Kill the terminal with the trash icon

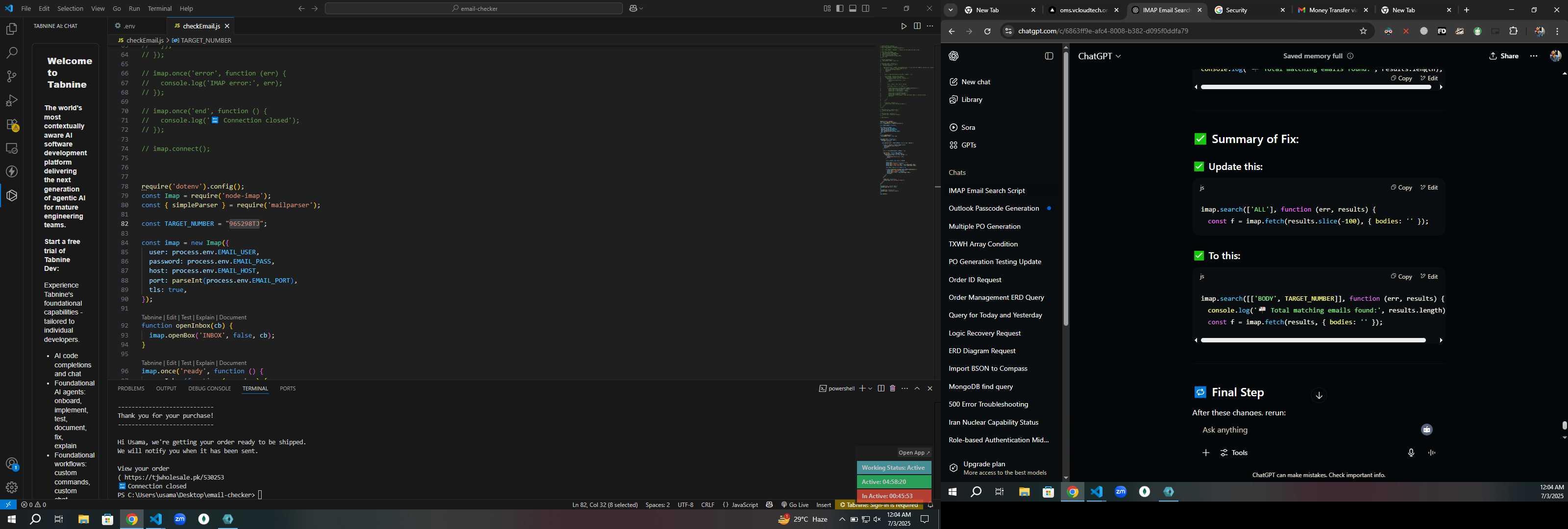(892, 388)
